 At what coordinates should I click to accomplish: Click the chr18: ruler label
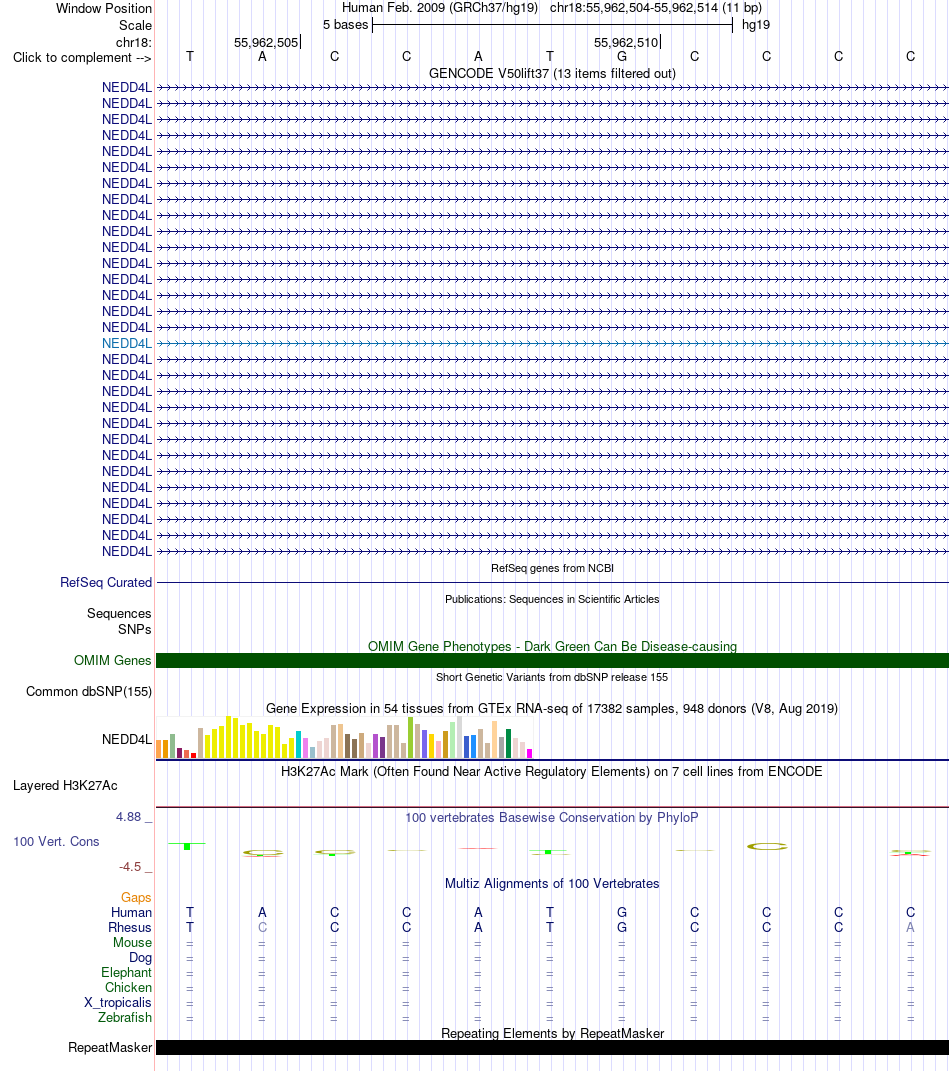[x=134, y=42]
